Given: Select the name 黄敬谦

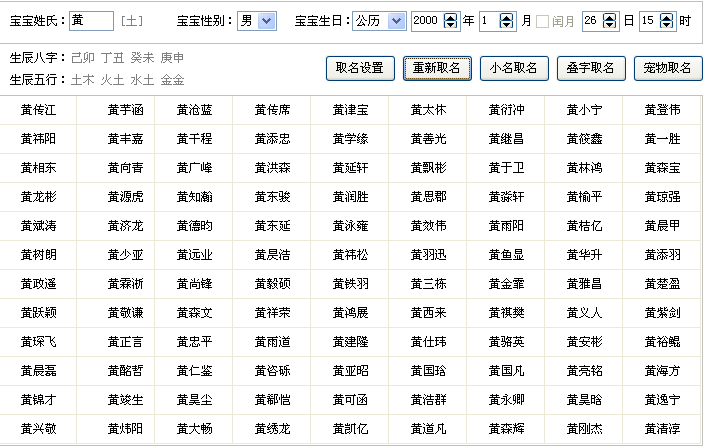Looking at the screenshot, I should 125,312.
